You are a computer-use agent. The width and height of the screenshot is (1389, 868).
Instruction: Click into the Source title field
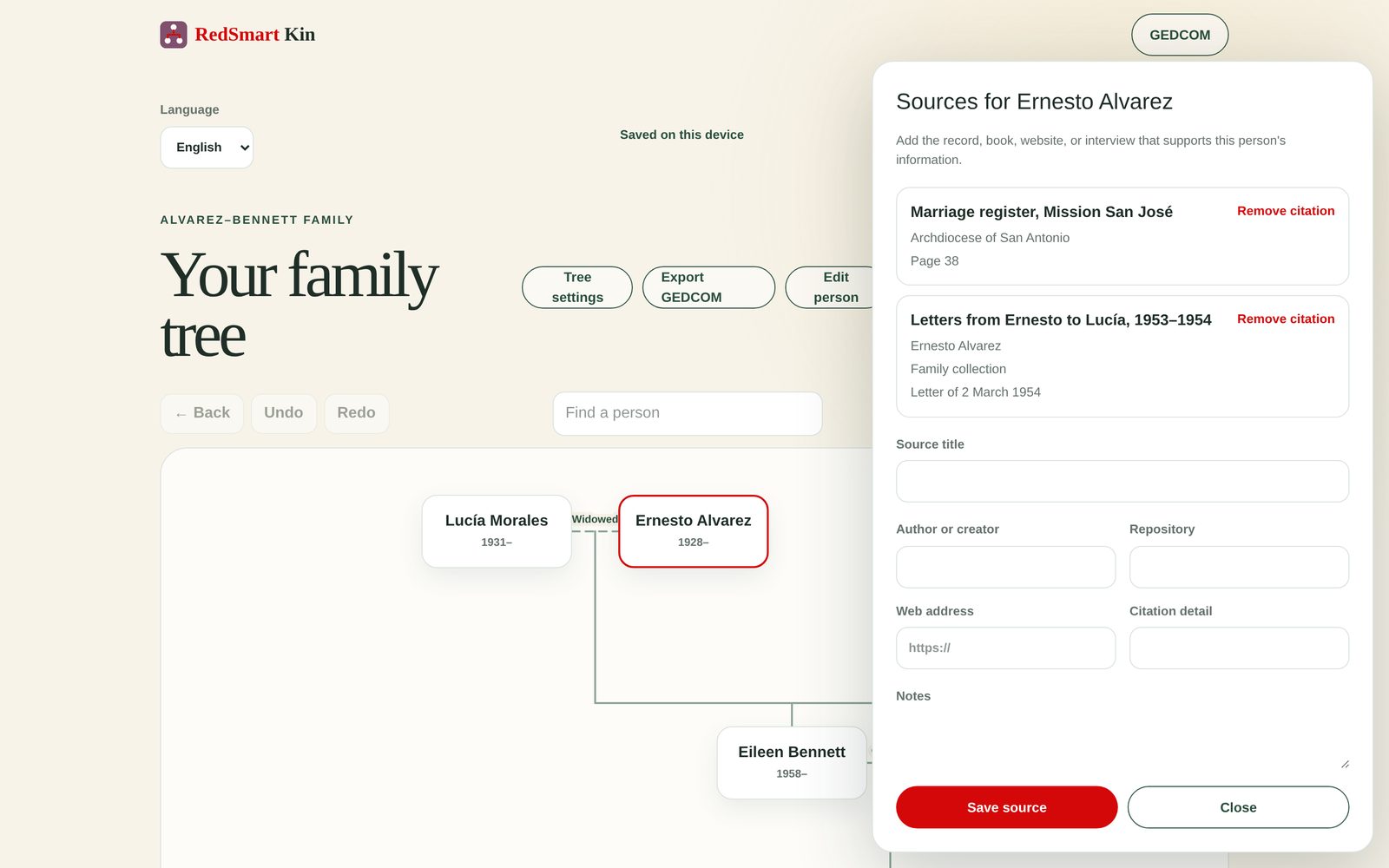coord(1122,482)
